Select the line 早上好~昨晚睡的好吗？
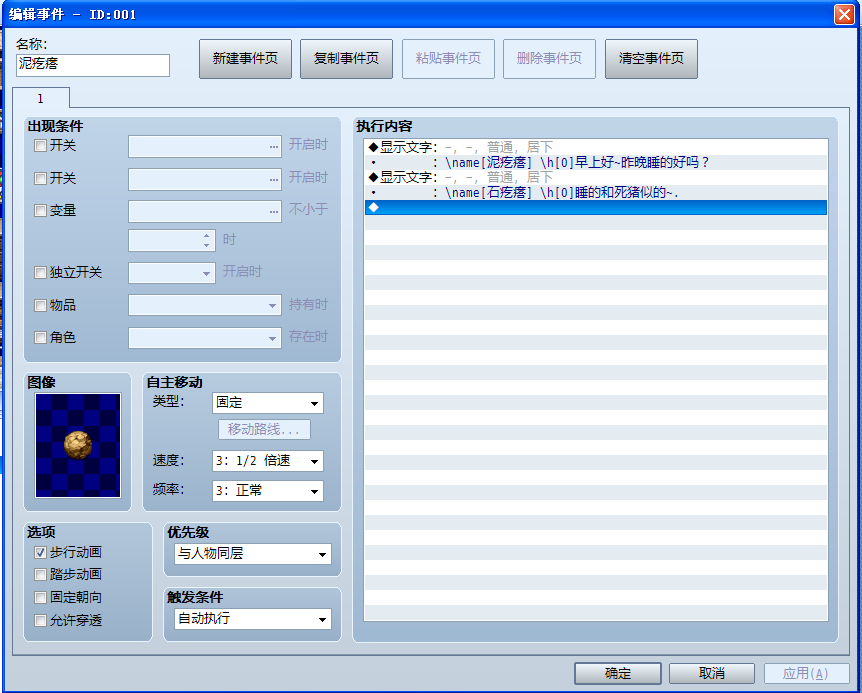The height and width of the screenshot is (693, 862). pos(596,163)
